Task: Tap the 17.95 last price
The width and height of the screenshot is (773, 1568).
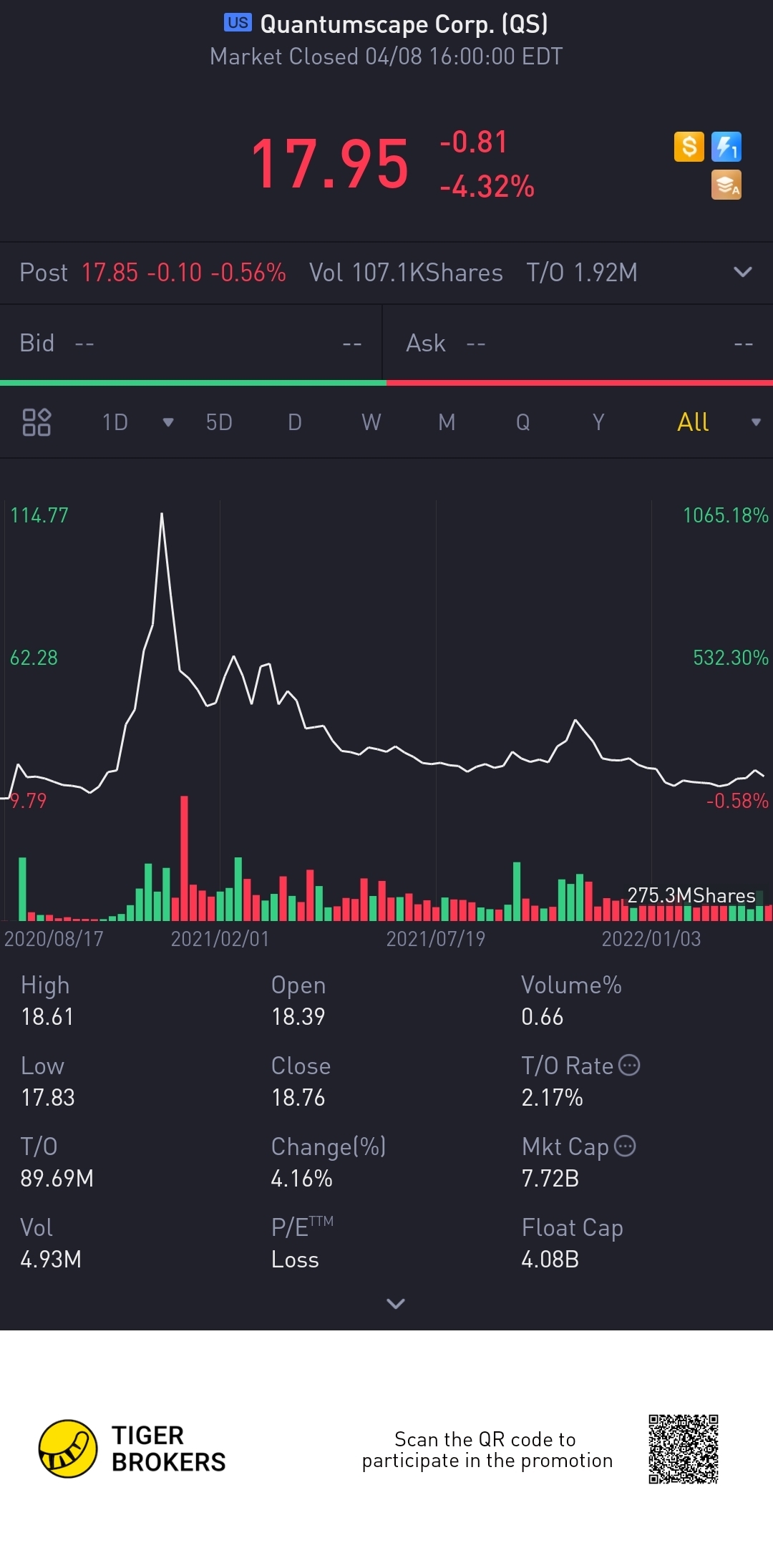Action: (330, 164)
